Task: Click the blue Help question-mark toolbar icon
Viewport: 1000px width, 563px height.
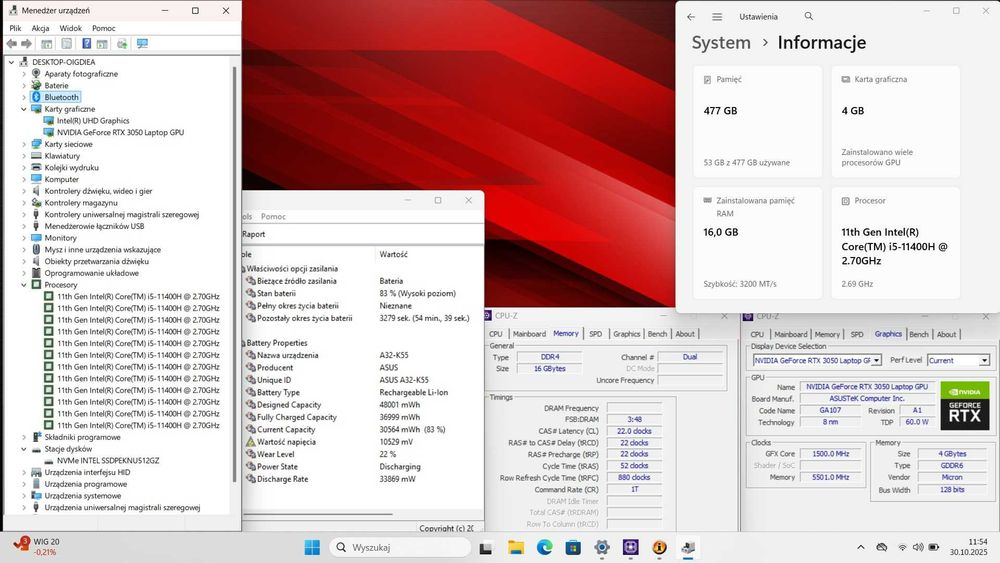Action: pos(86,43)
